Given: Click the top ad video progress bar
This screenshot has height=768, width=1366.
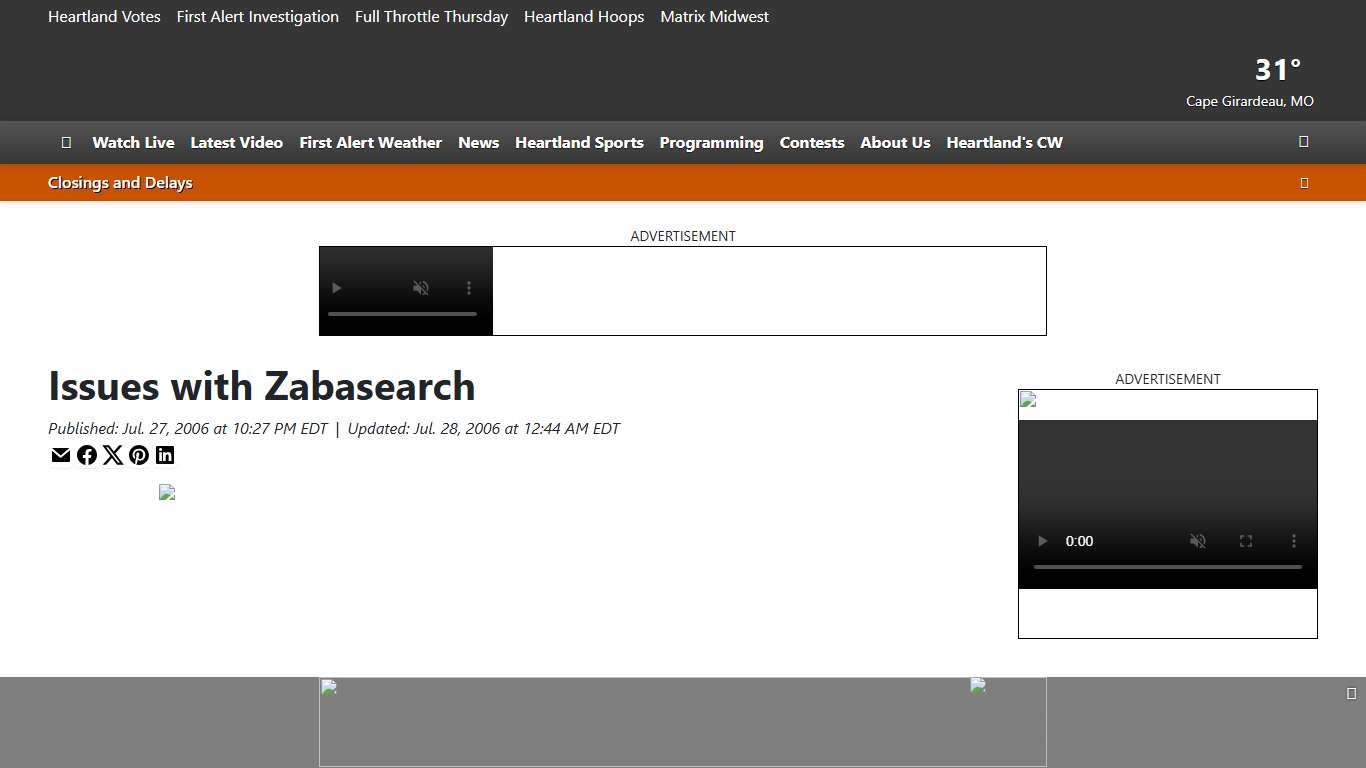Looking at the screenshot, I should click(x=403, y=313).
